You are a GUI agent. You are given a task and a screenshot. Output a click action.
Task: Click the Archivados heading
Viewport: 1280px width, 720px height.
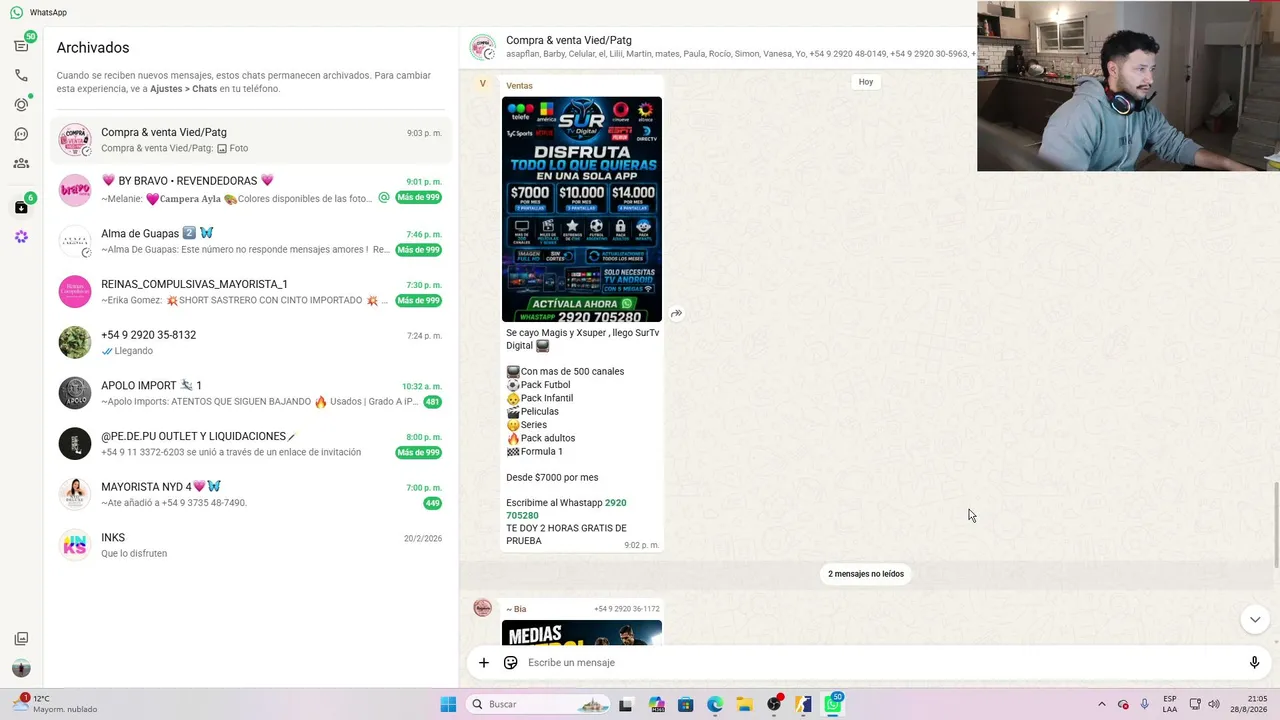(93, 48)
